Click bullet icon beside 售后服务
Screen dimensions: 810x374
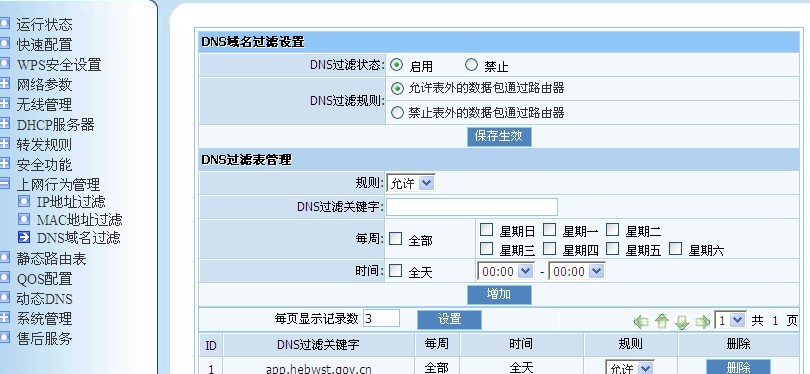5,338
